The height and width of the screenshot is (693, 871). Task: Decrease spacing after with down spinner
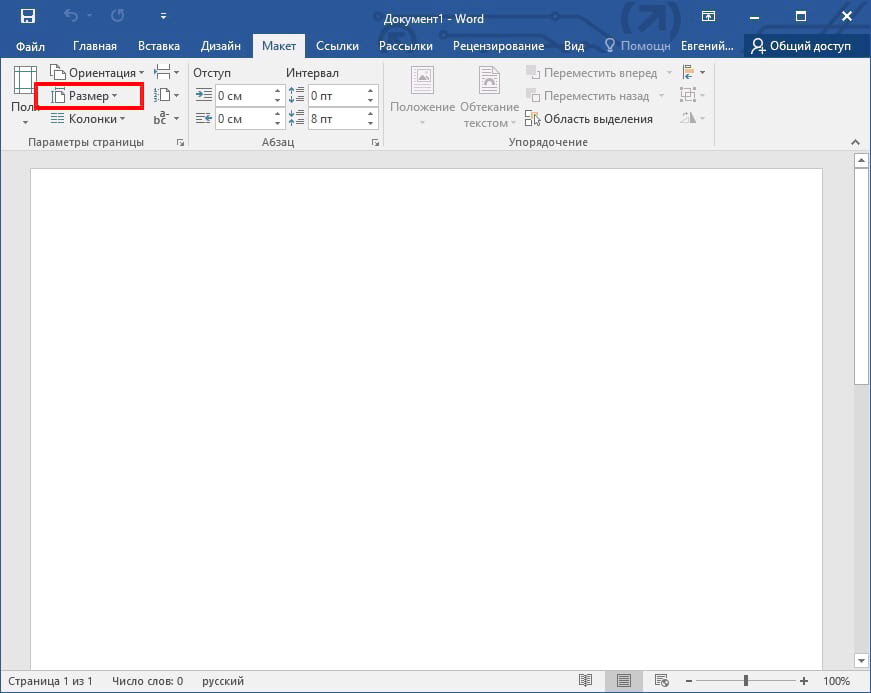point(371,124)
